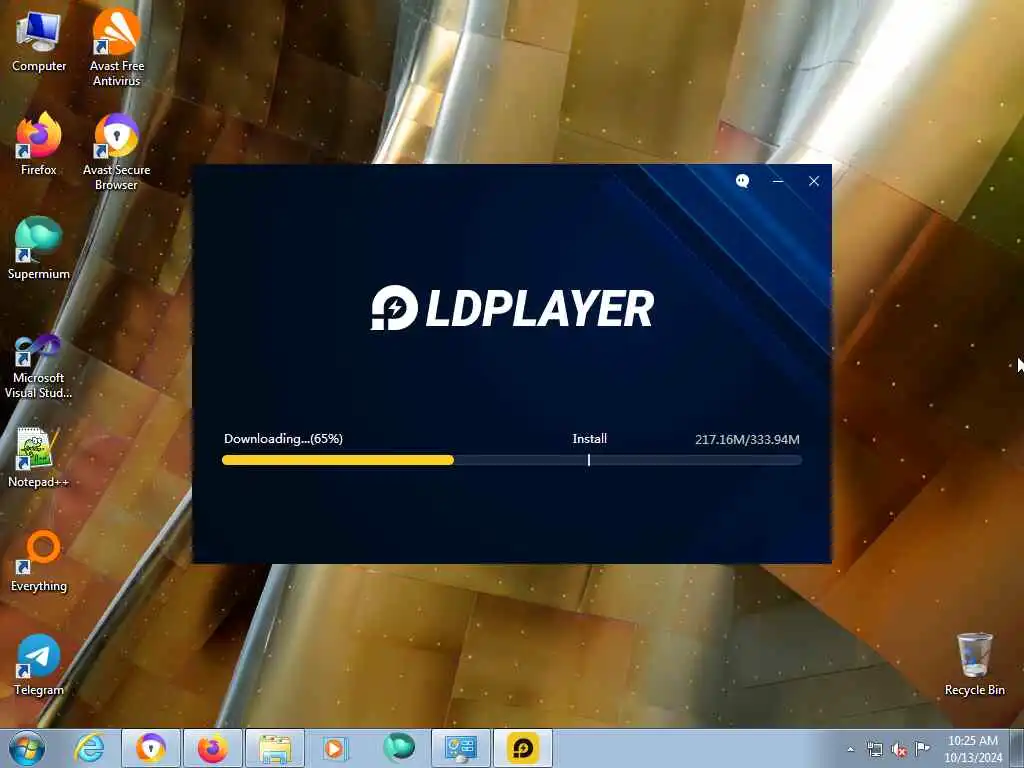
Task: Open the LDPlayer installer chat support icon
Action: point(742,181)
